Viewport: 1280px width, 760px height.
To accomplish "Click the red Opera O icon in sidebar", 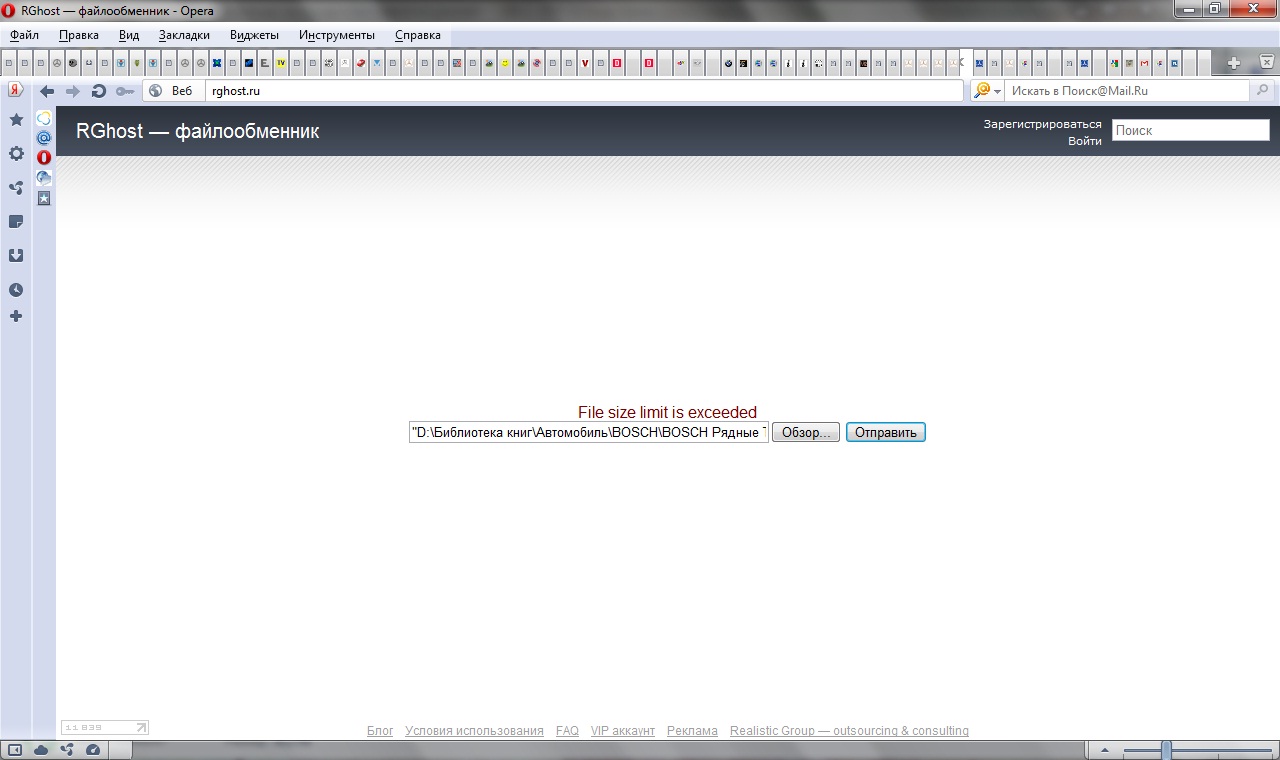I will pyautogui.click(x=44, y=158).
